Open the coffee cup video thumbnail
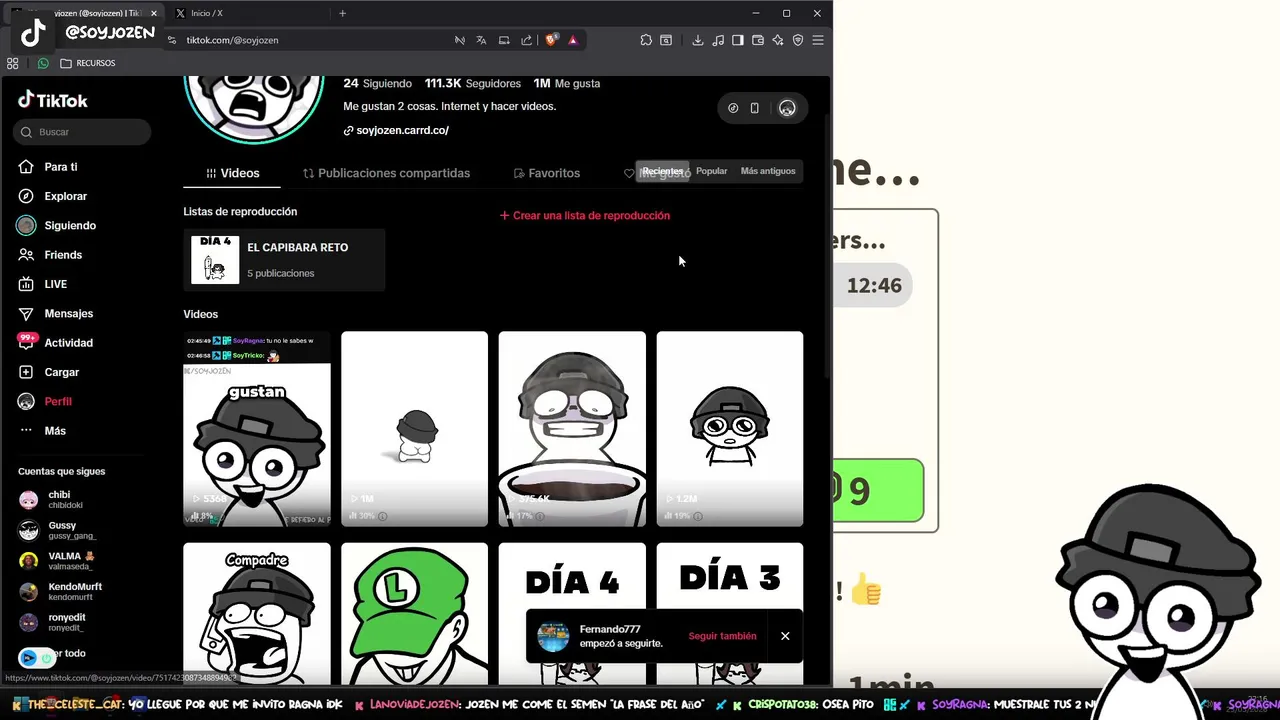The image size is (1280, 720). click(x=572, y=429)
